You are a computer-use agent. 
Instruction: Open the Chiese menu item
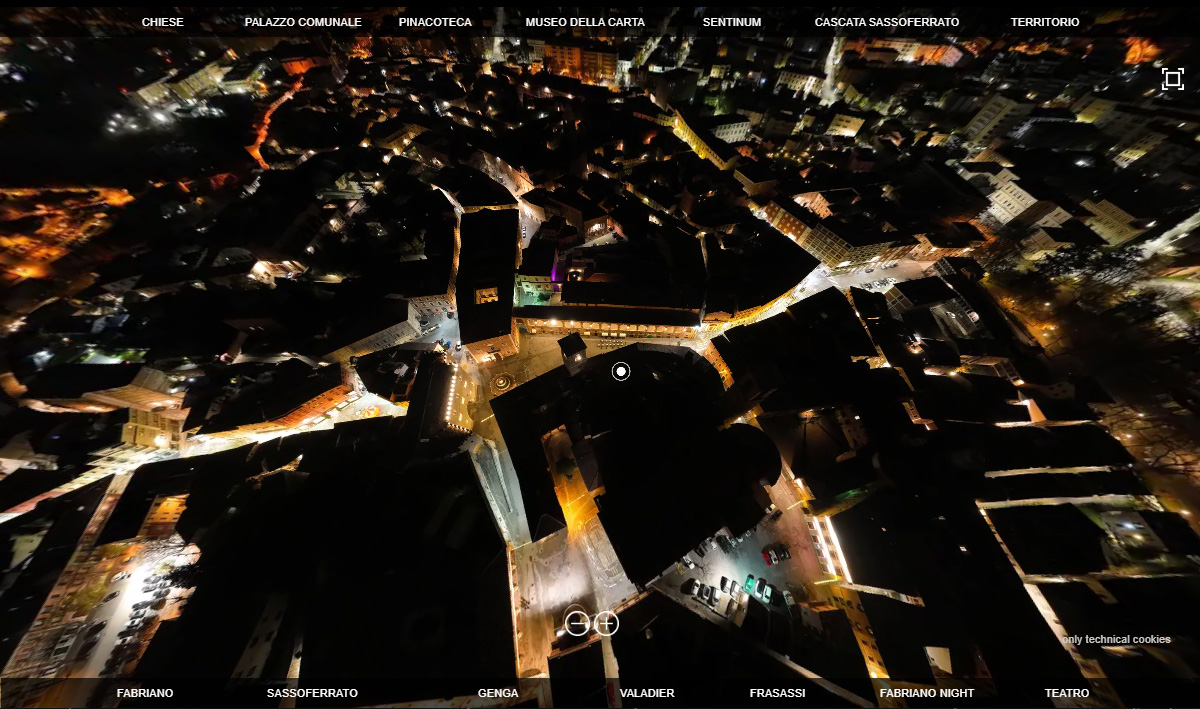(x=162, y=22)
